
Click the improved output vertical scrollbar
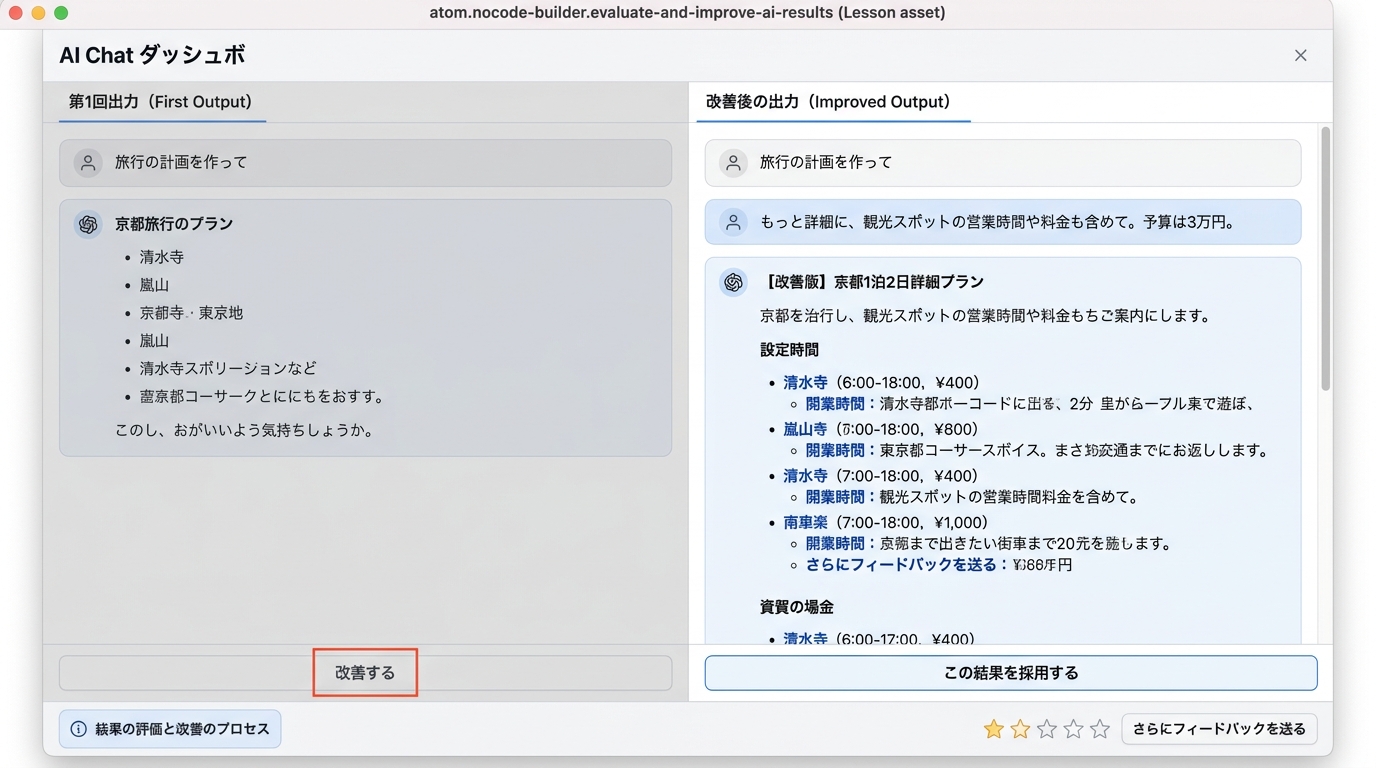1326,260
